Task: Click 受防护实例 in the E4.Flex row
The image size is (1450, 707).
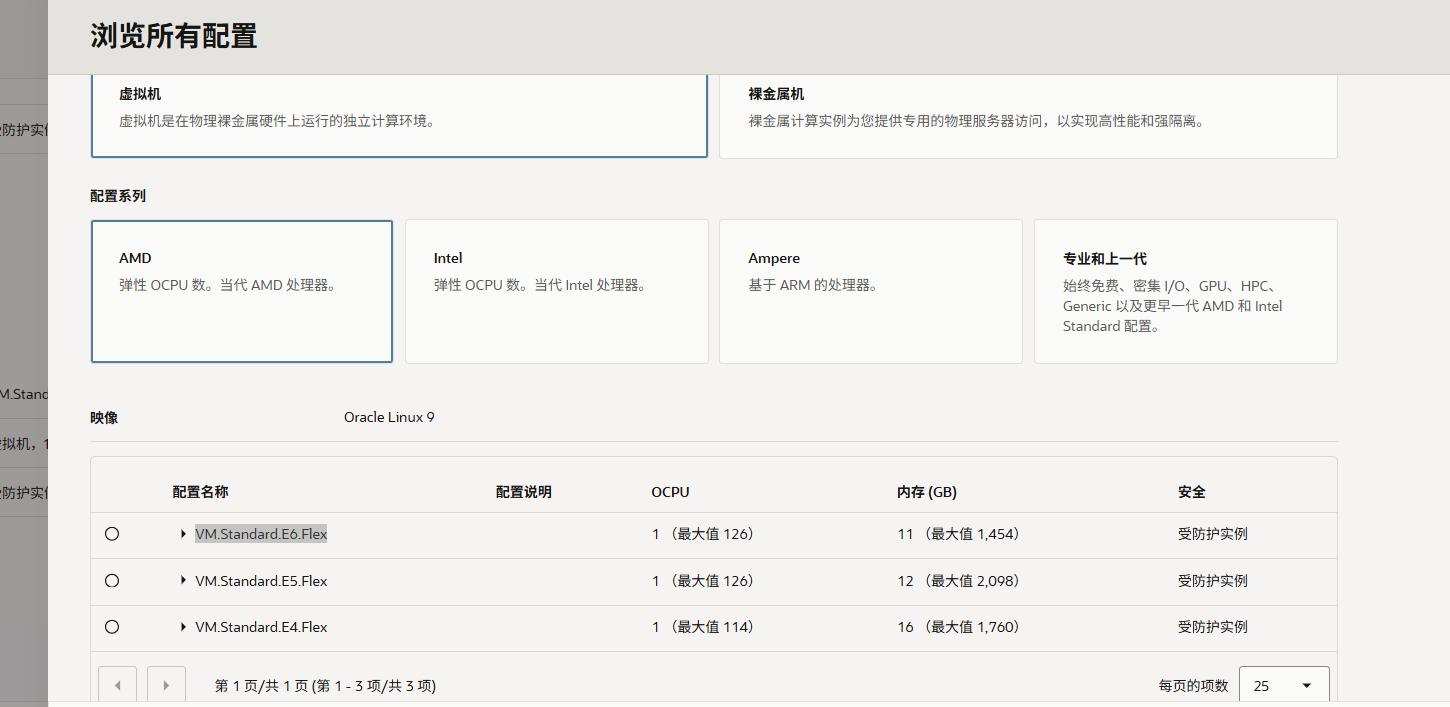Action: pyautogui.click(x=1213, y=627)
